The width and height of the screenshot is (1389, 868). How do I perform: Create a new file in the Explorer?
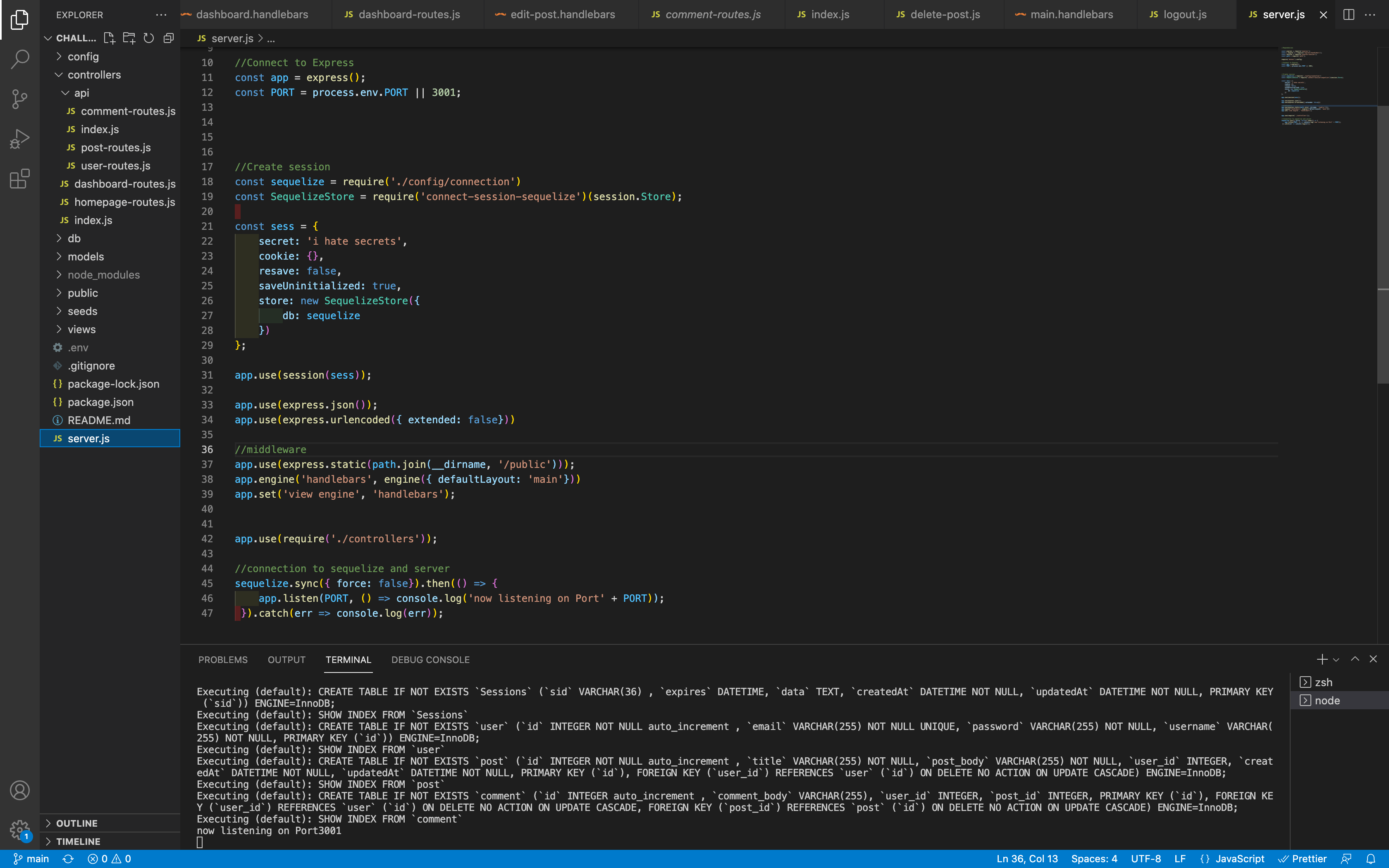click(x=109, y=38)
